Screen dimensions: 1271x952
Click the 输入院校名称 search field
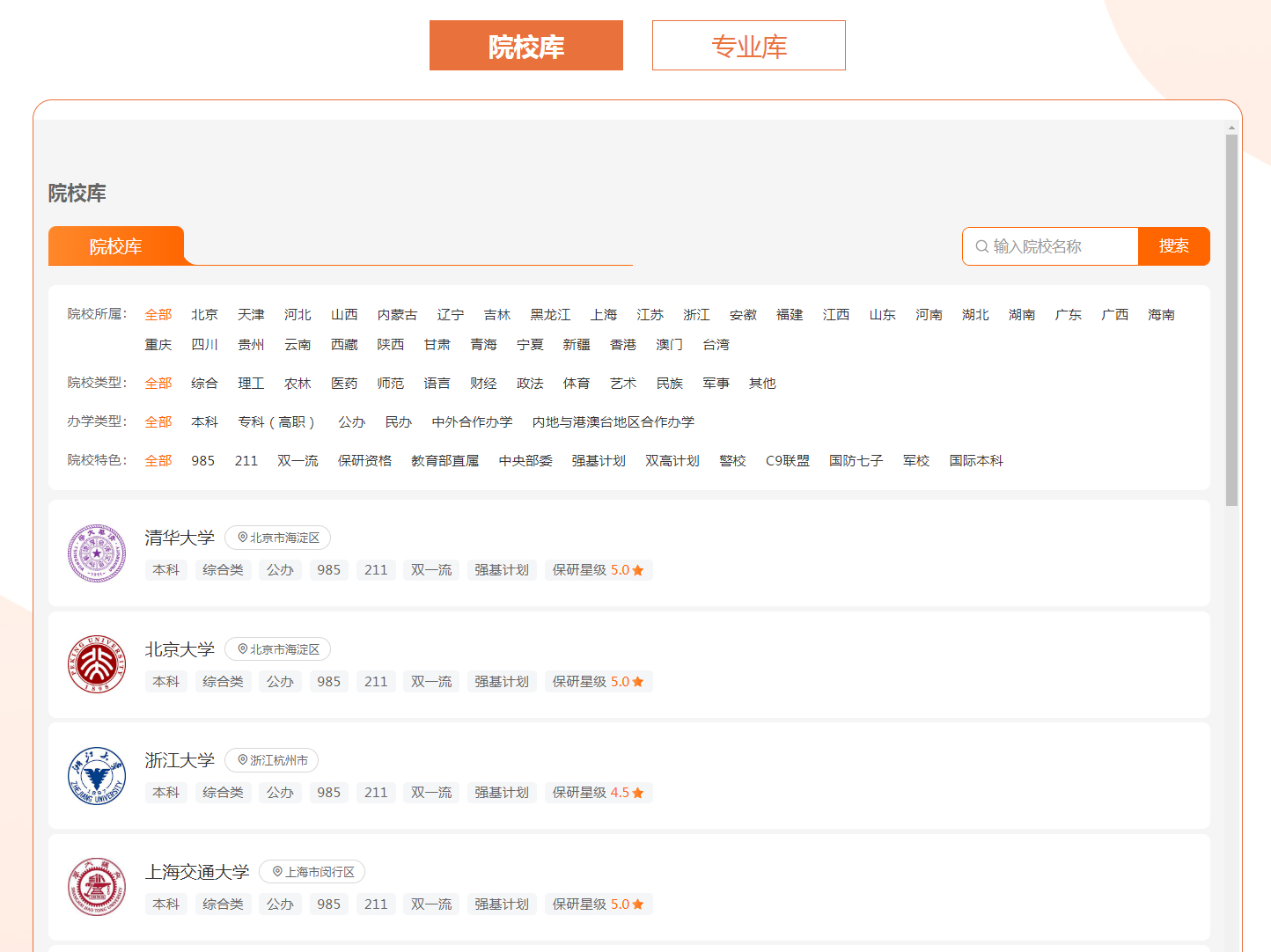(1050, 246)
